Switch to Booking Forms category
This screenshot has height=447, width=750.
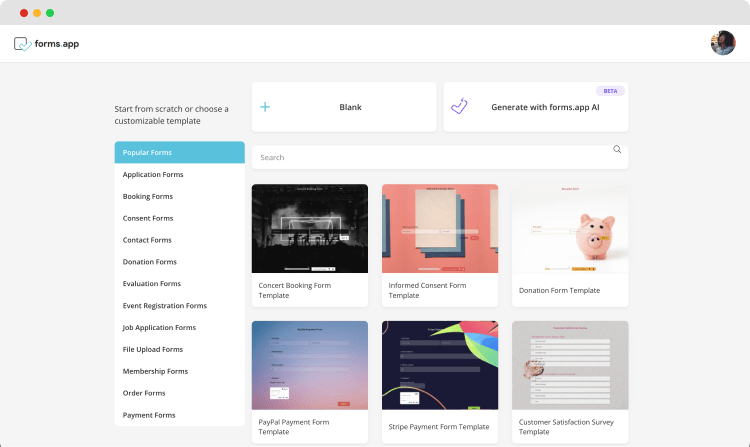click(x=148, y=196)
